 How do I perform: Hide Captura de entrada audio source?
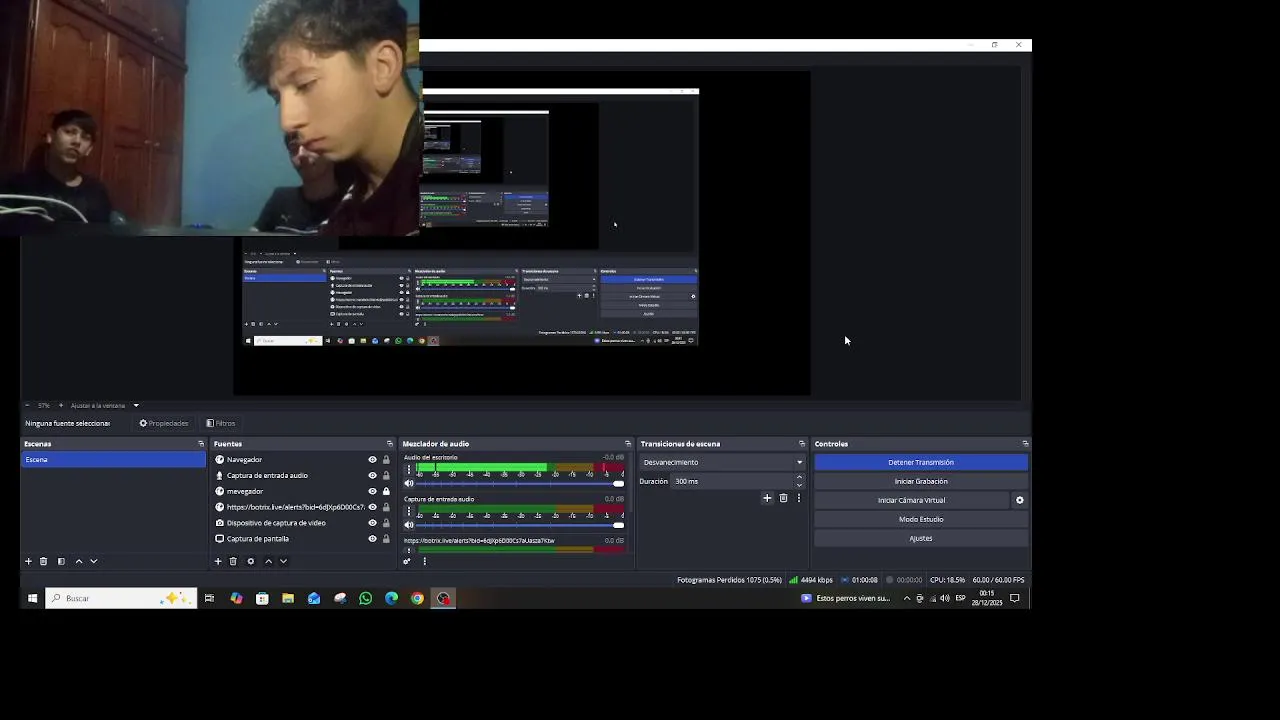click(373, 476)
